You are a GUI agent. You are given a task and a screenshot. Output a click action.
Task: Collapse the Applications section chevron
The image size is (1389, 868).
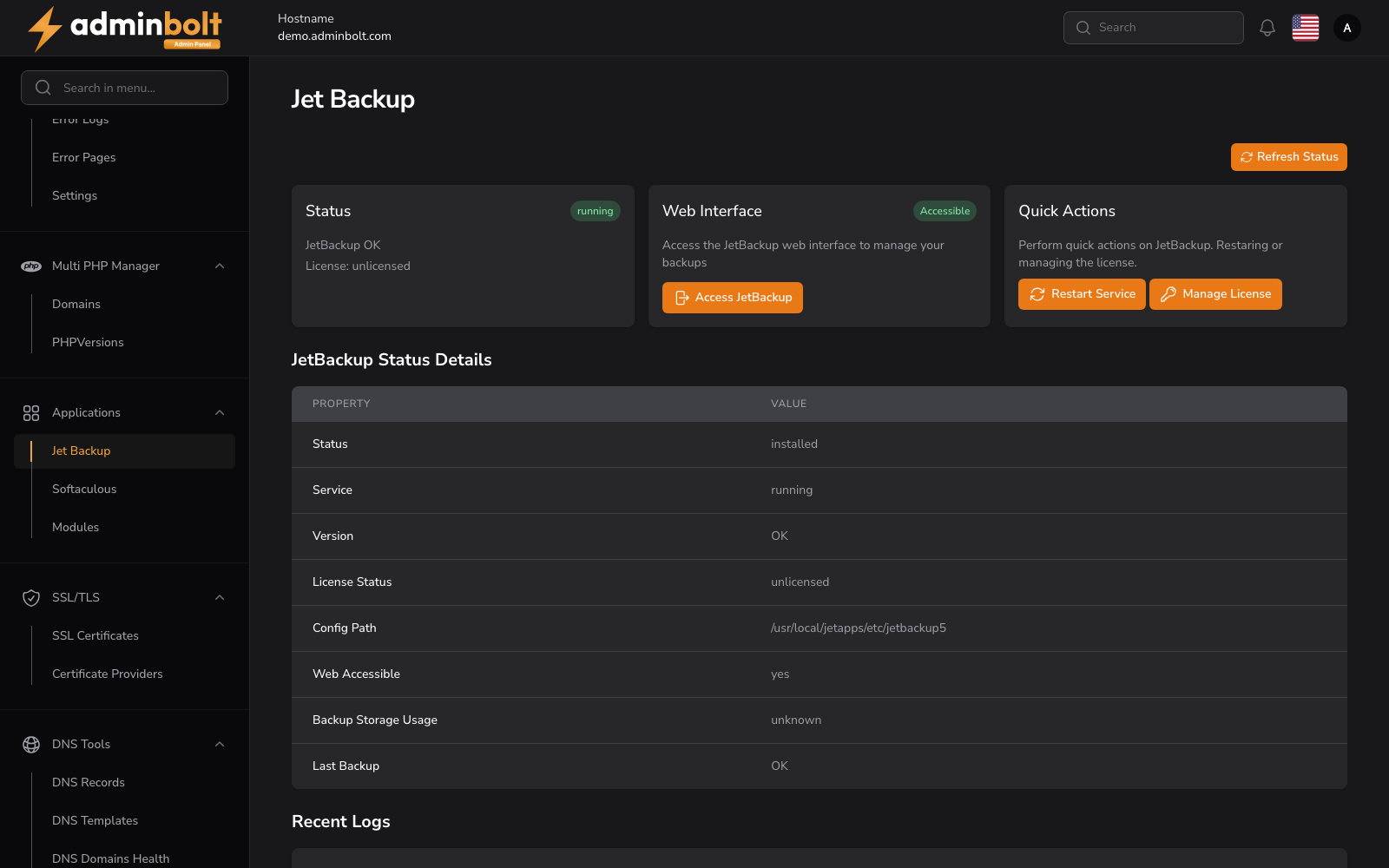click(x=220, y=413)
